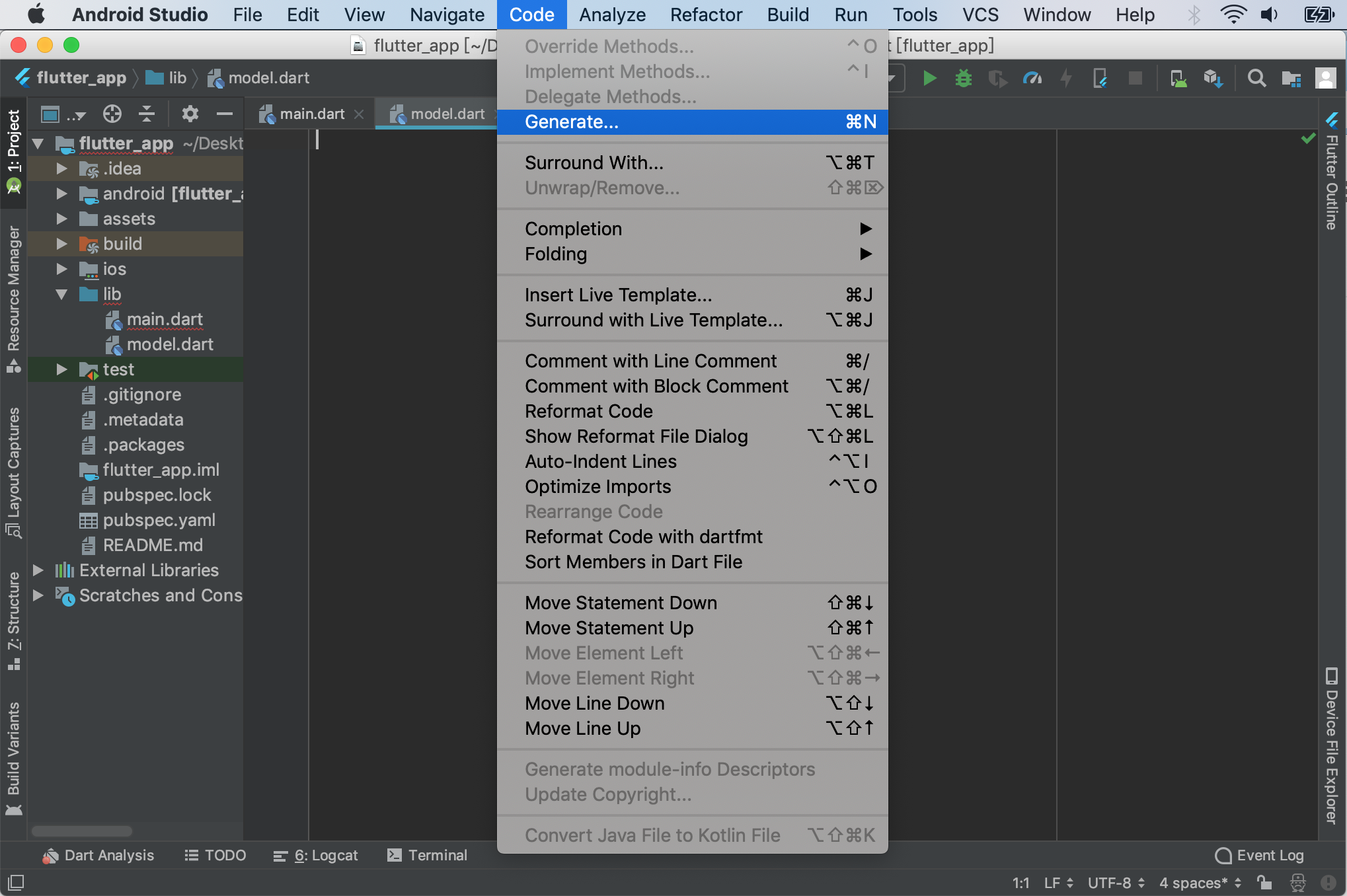Click the Collapse All icon in Project panel
Viewport: 1347px width, 896px height.
147,114
